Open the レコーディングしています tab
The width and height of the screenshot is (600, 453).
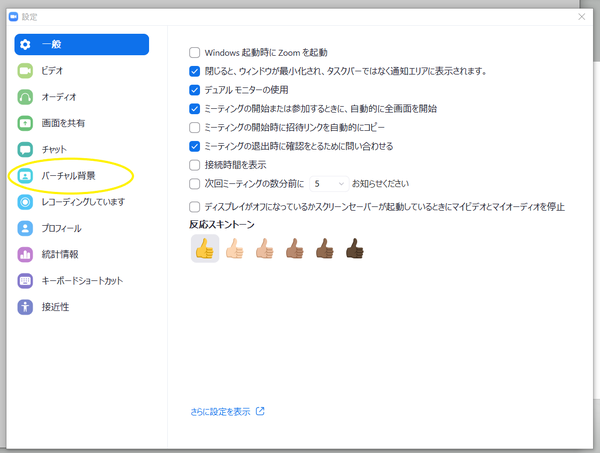coord(82,202)
